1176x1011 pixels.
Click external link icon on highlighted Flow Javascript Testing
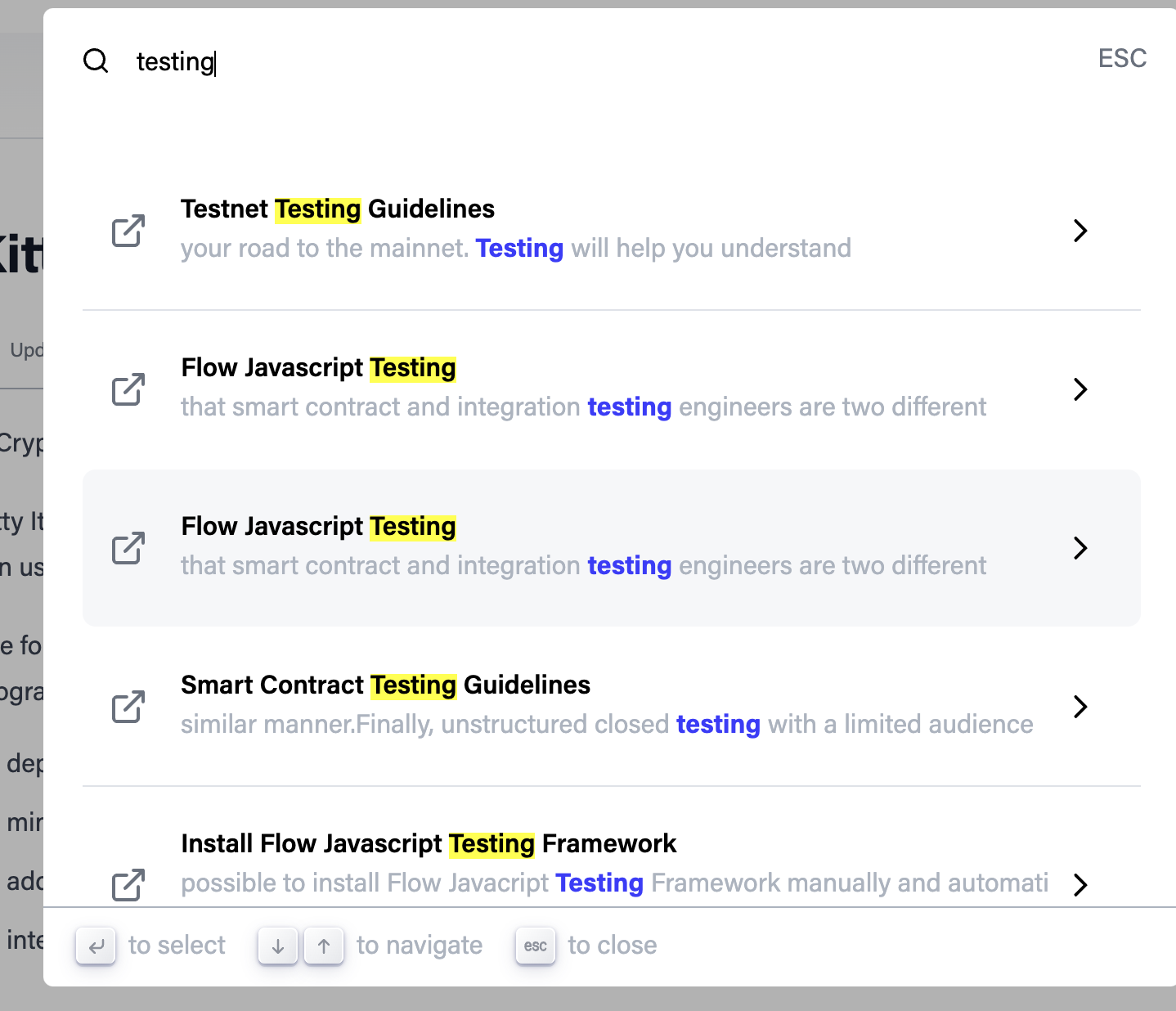coord(128,549)
